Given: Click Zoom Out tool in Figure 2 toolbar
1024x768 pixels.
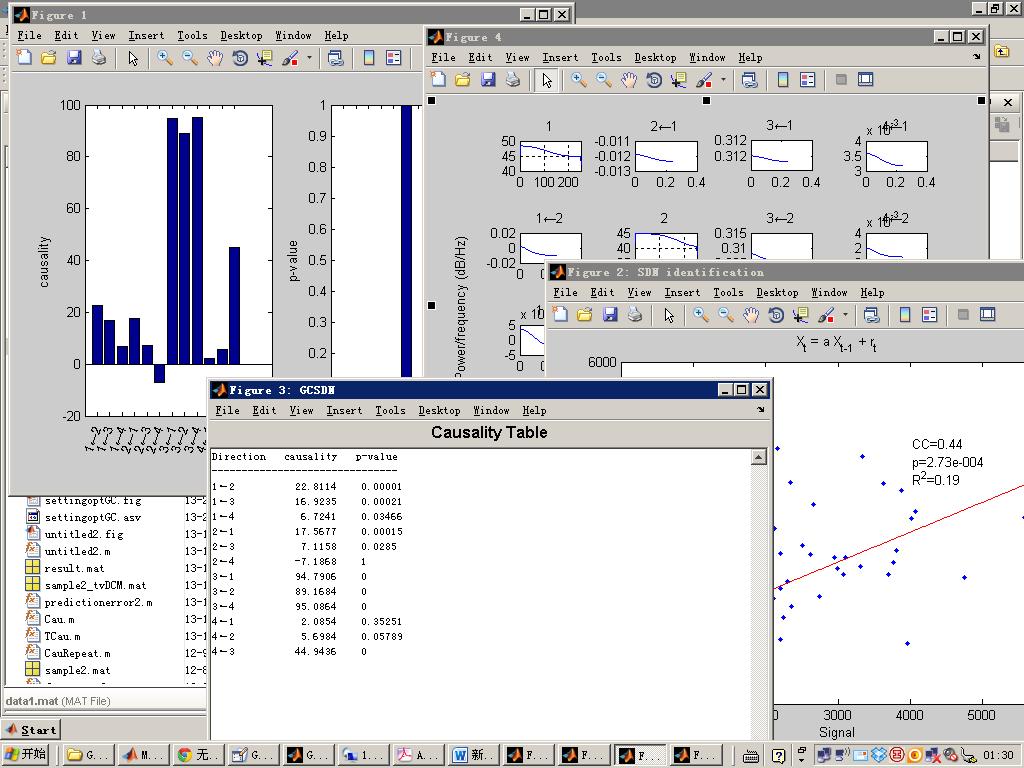Looking at the screenshot, I should tap(726, 315).
